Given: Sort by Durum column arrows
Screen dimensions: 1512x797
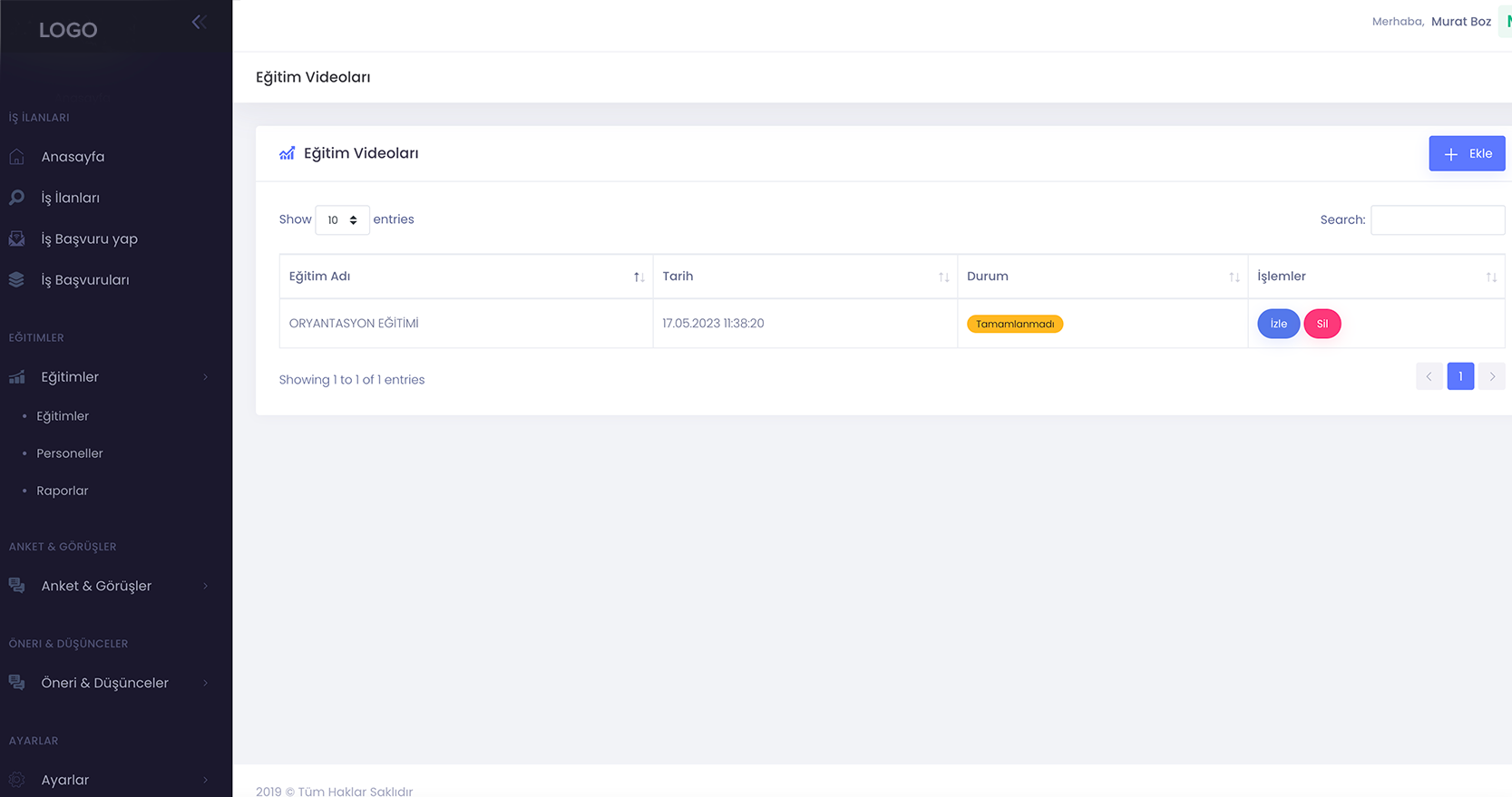Looking at the screenshot, I should point(1234,277).
